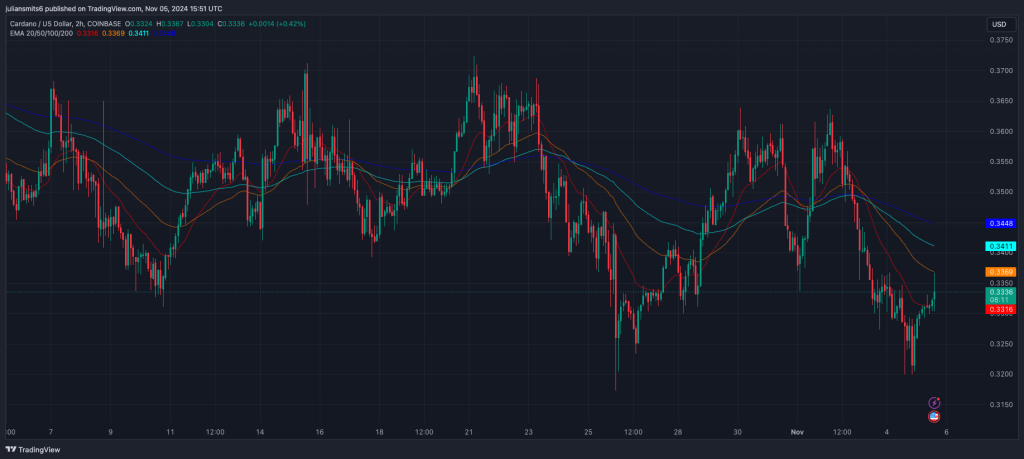
Task: Click the 0.3700 price scale value
Action: pyautogui.click(x=1001, y=71)
